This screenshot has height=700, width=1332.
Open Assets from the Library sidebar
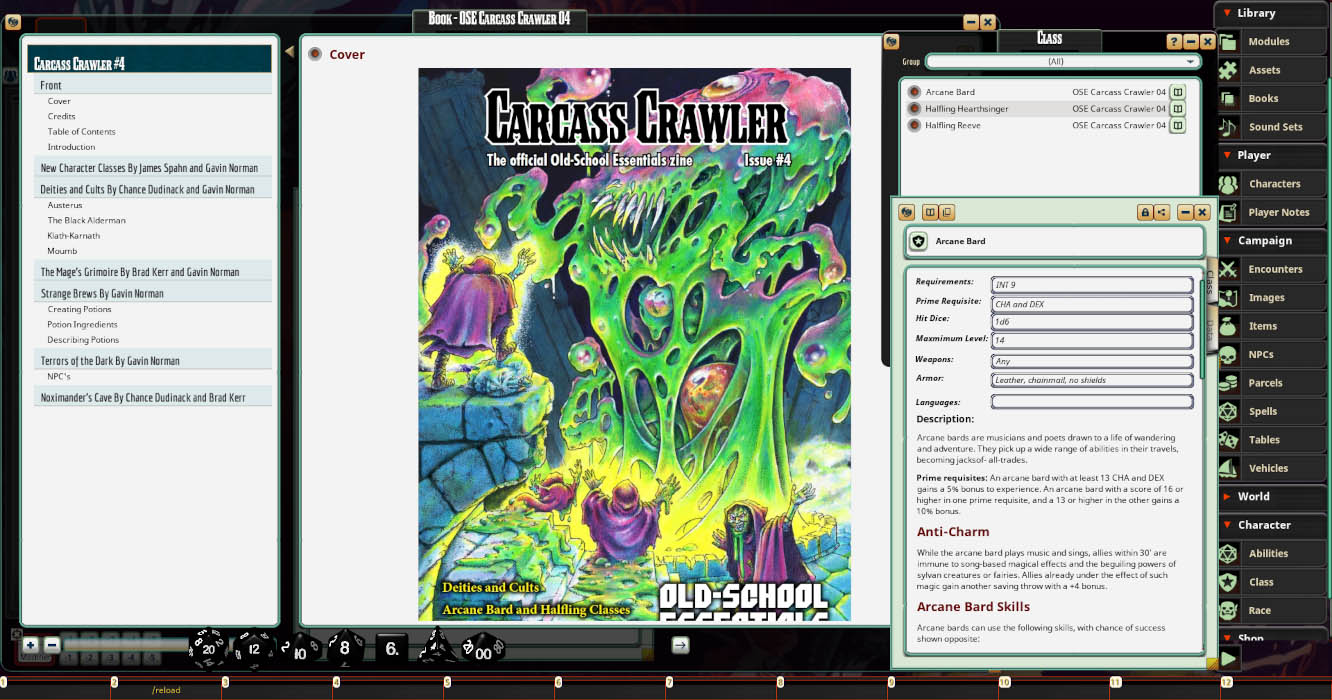click(x=1272, y=70)
